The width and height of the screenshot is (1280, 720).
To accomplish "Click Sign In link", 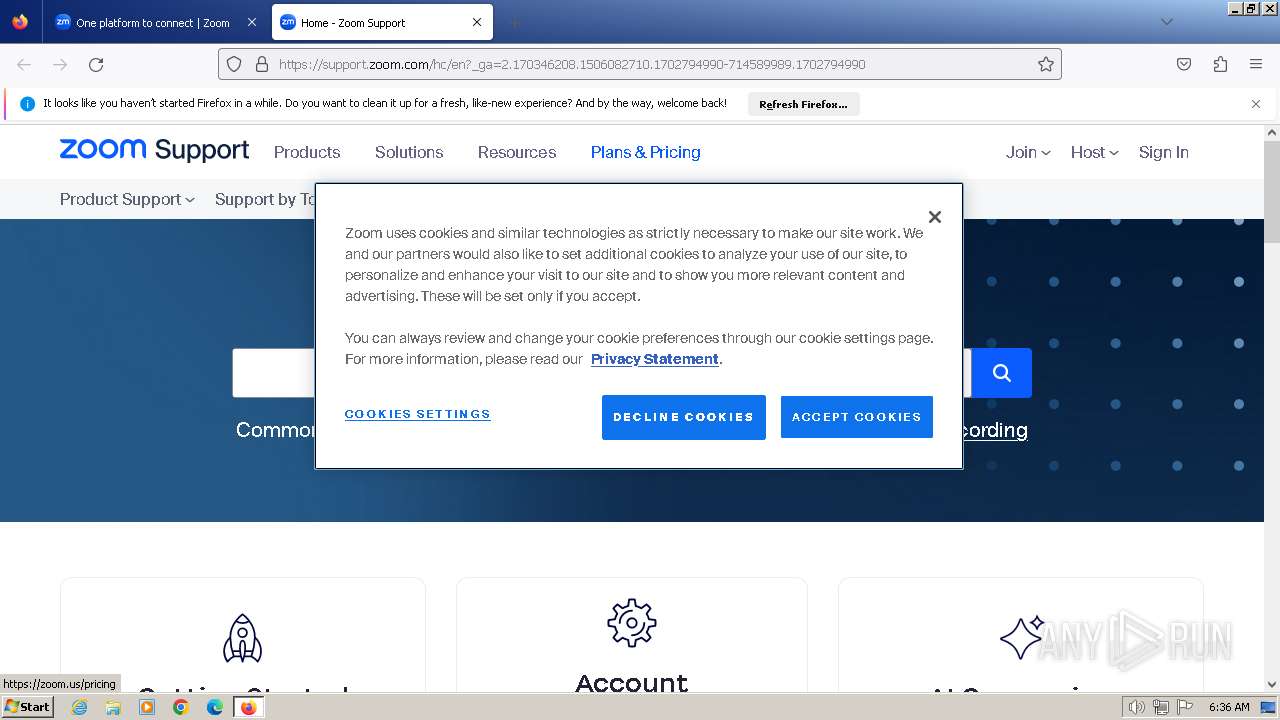I will coord(1164,152).
